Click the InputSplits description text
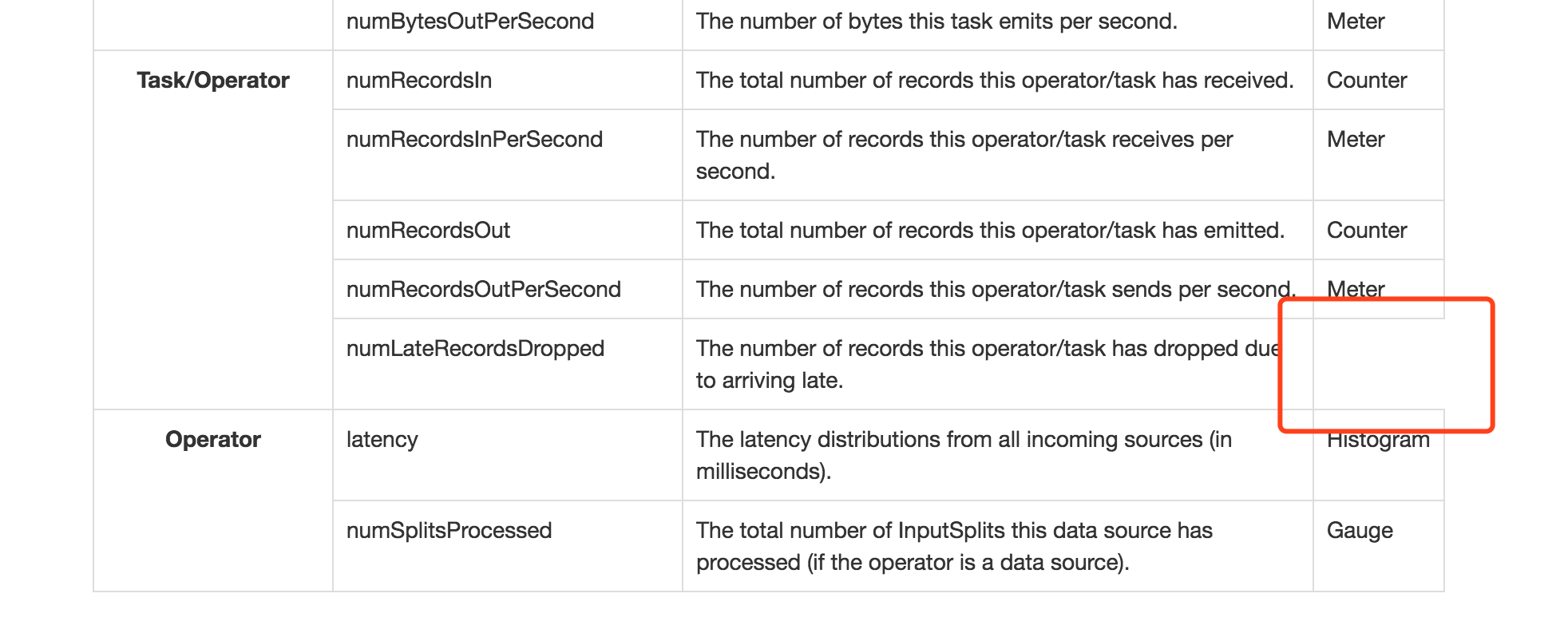Viewport: 1568px width, 629px height. [x=954, y=547]
